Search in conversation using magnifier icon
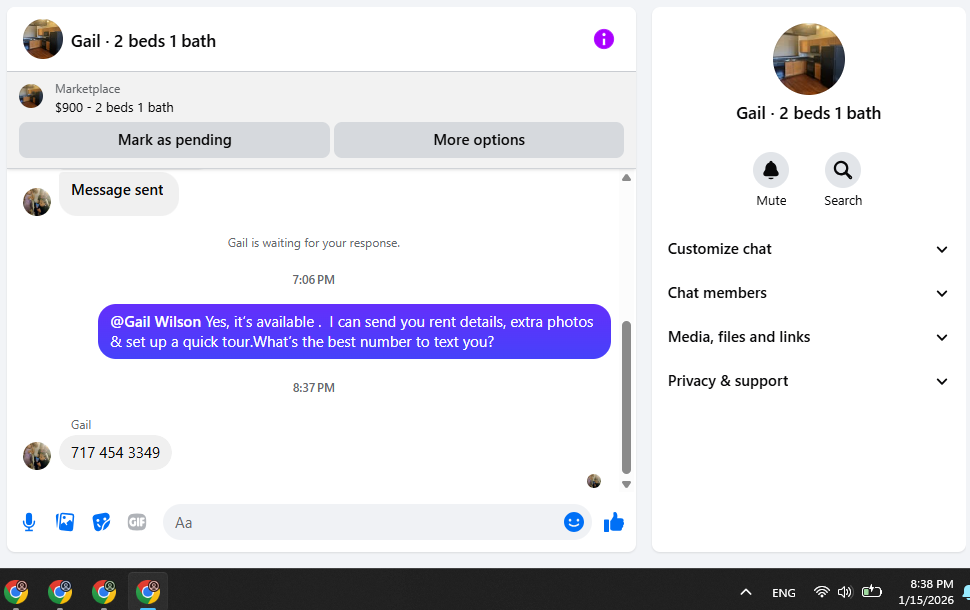This screenshot has height=610, width=970. point(842,170)
